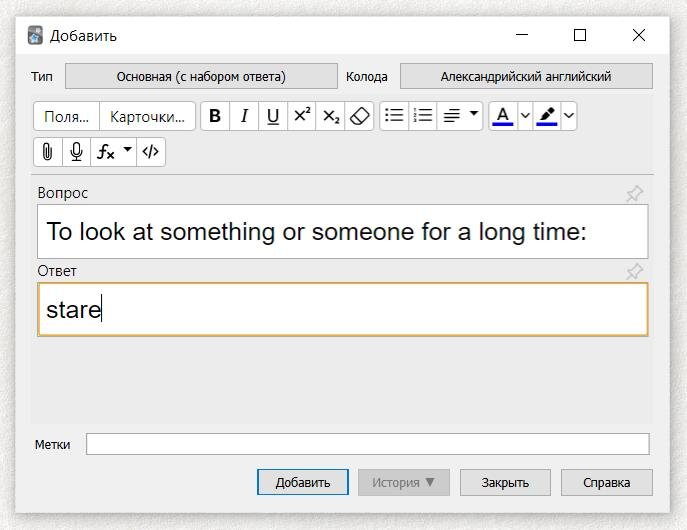Attach a media file with paperclip
Viewport: 687px width, 530px height.
click(x=48, y=152)
